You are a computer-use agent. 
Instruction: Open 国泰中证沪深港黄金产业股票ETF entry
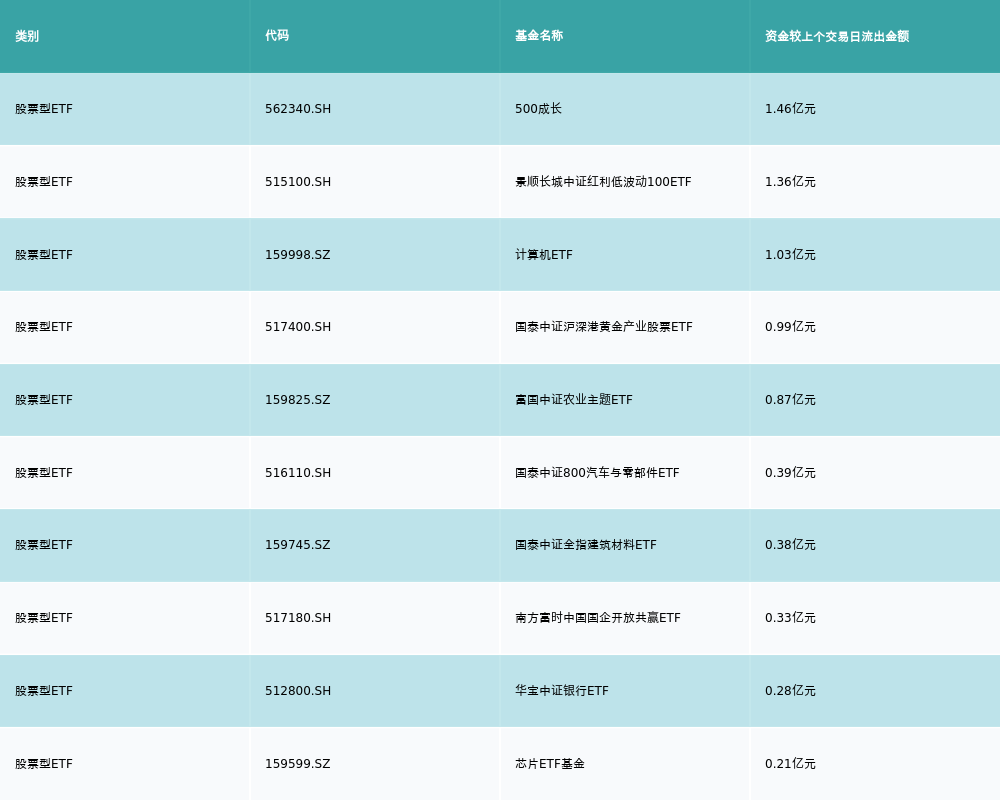click(603, 327)
